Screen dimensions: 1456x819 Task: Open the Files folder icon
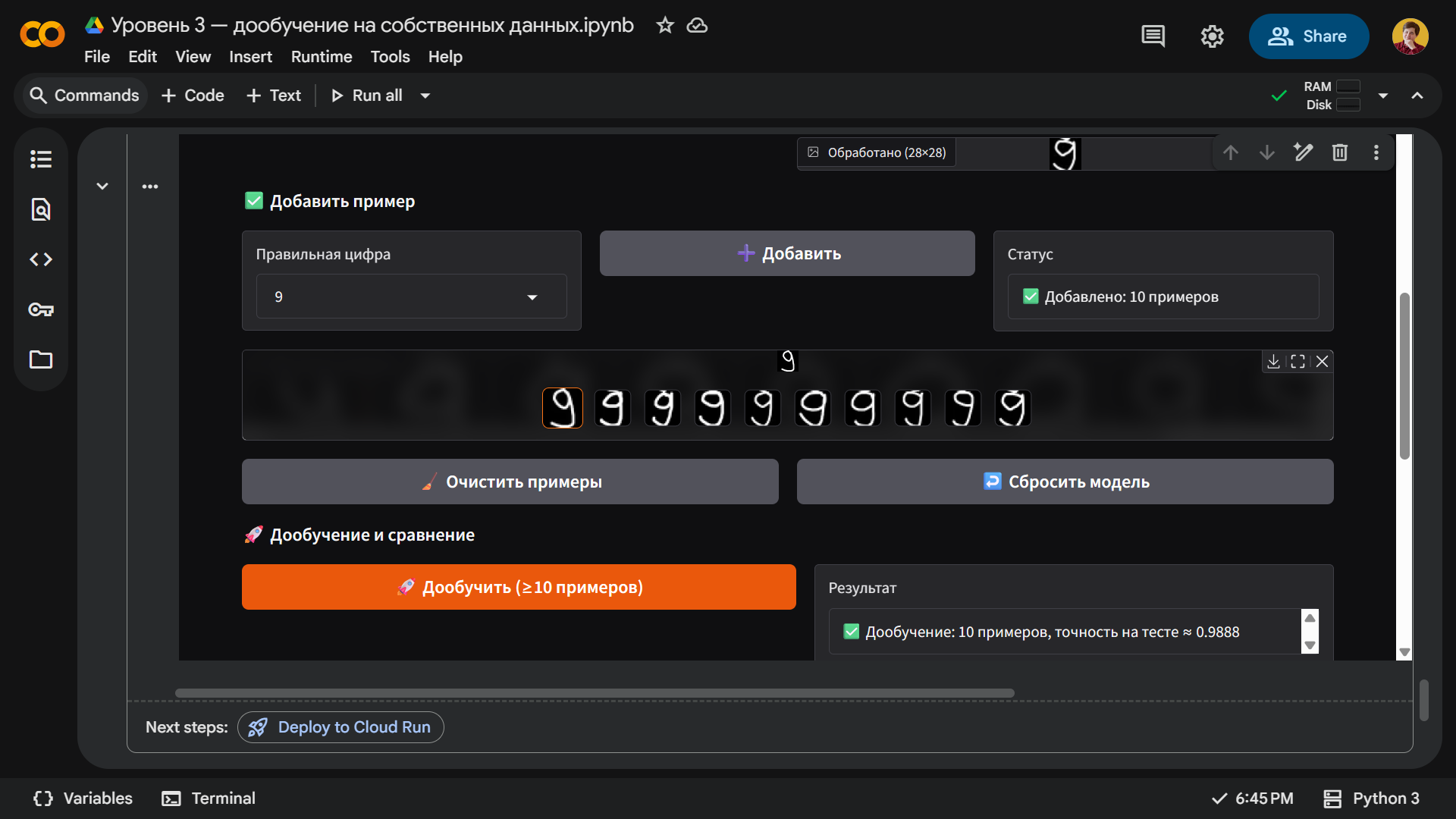(41, 359)
